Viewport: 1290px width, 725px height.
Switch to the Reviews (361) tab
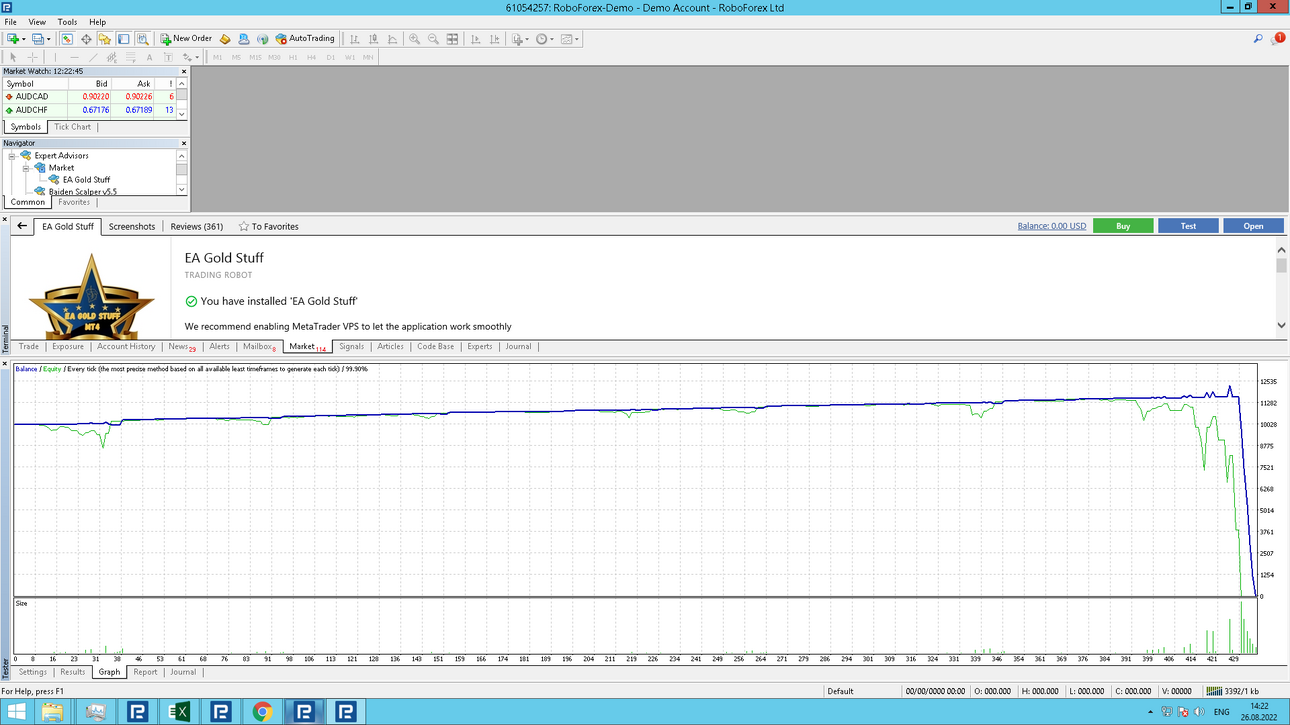[197, 227]
